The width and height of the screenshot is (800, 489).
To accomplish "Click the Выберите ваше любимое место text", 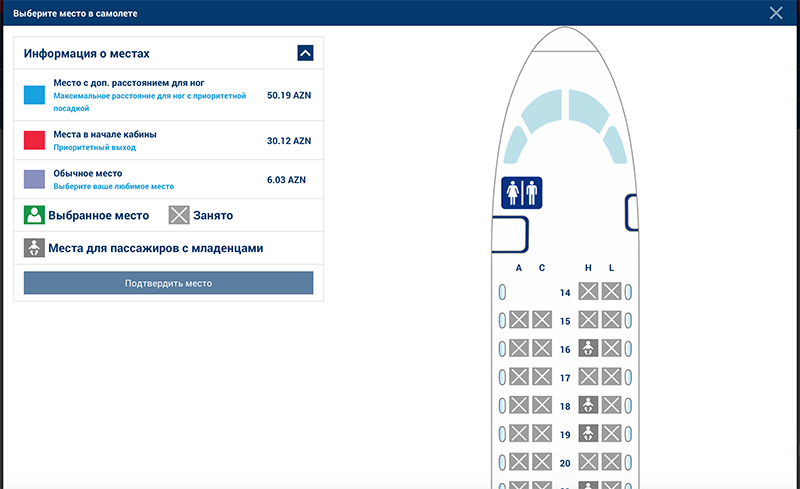I will (113, 186).
